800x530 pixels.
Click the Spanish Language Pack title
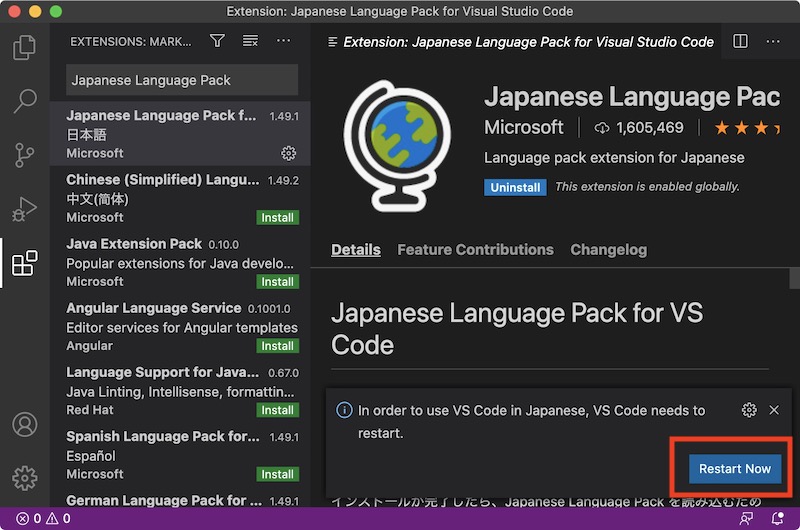(163, 437)
